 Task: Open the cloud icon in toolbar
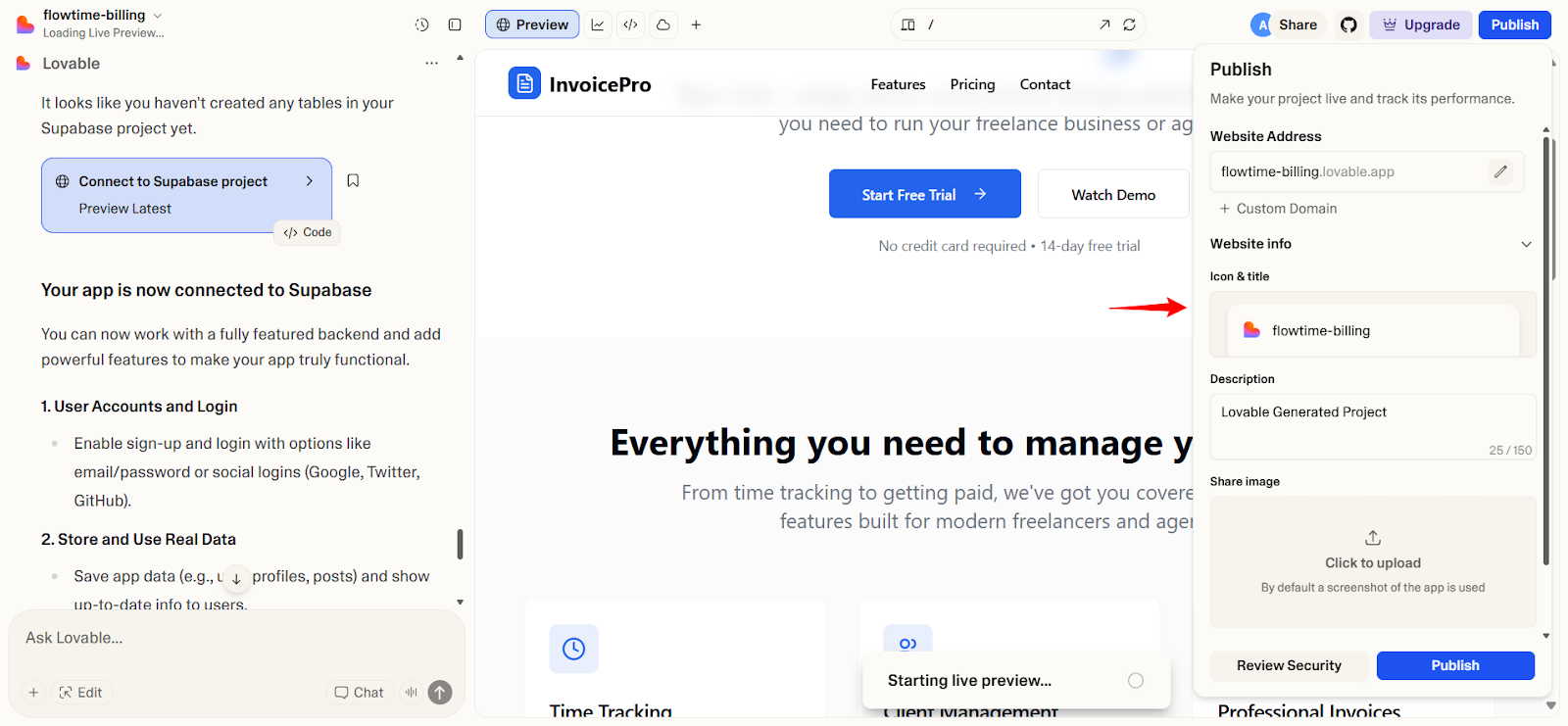tap(663, 24)
